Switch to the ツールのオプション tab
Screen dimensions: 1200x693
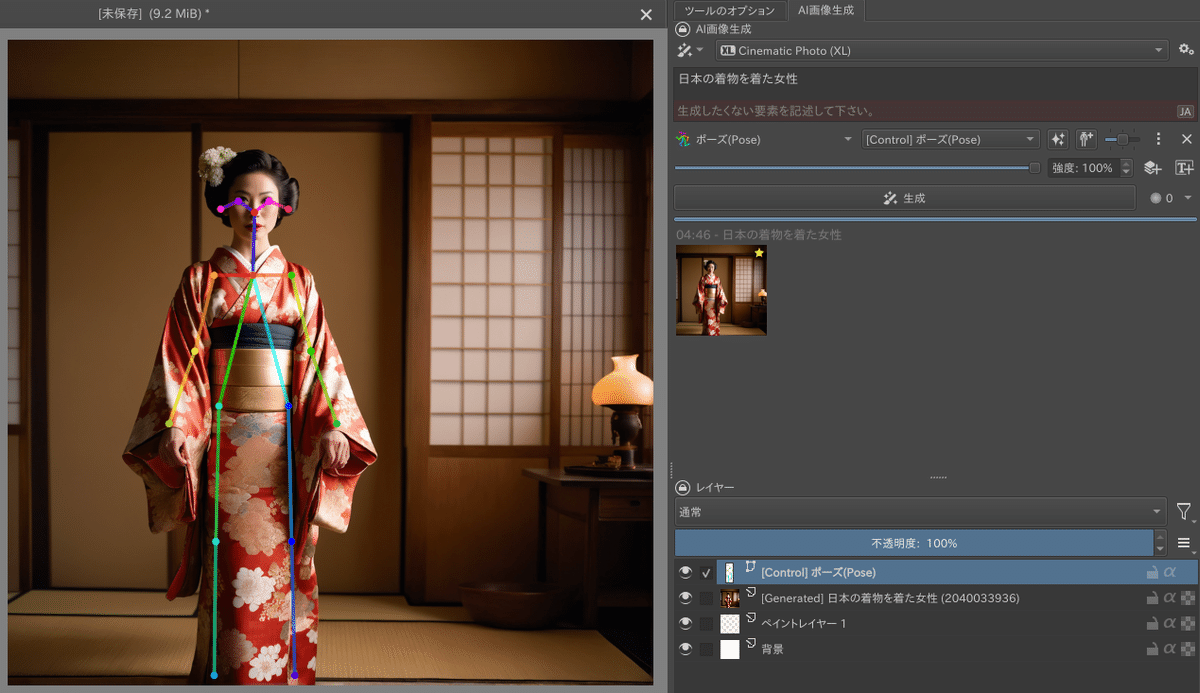(x=728, y=11)
